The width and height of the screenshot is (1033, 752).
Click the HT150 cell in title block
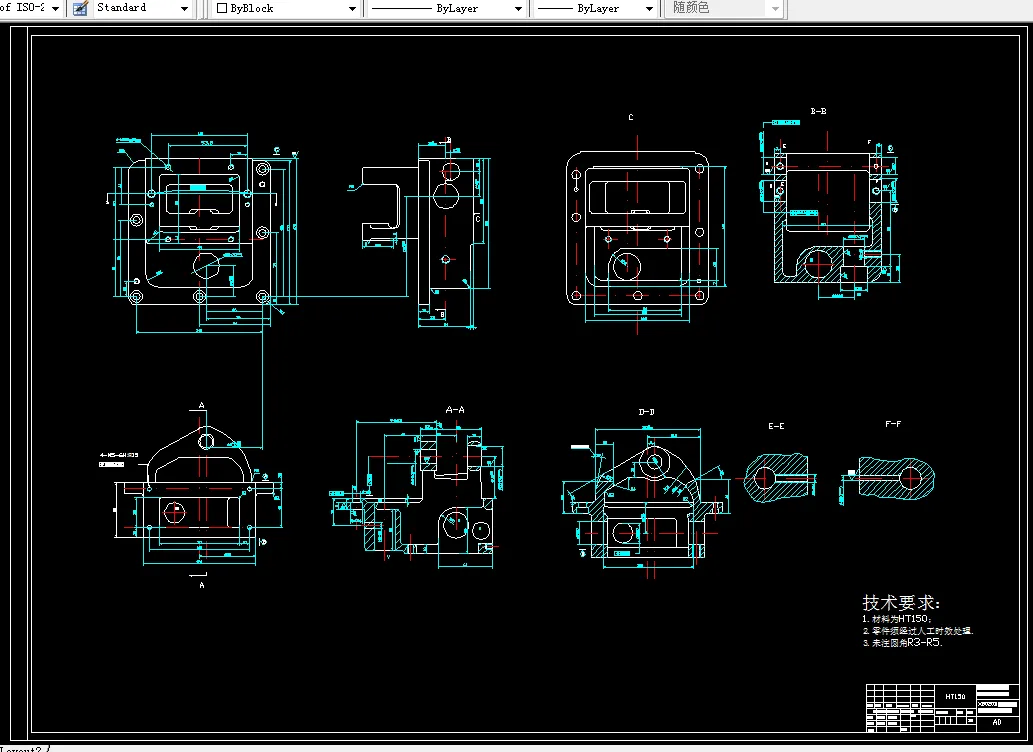(955, 696)
